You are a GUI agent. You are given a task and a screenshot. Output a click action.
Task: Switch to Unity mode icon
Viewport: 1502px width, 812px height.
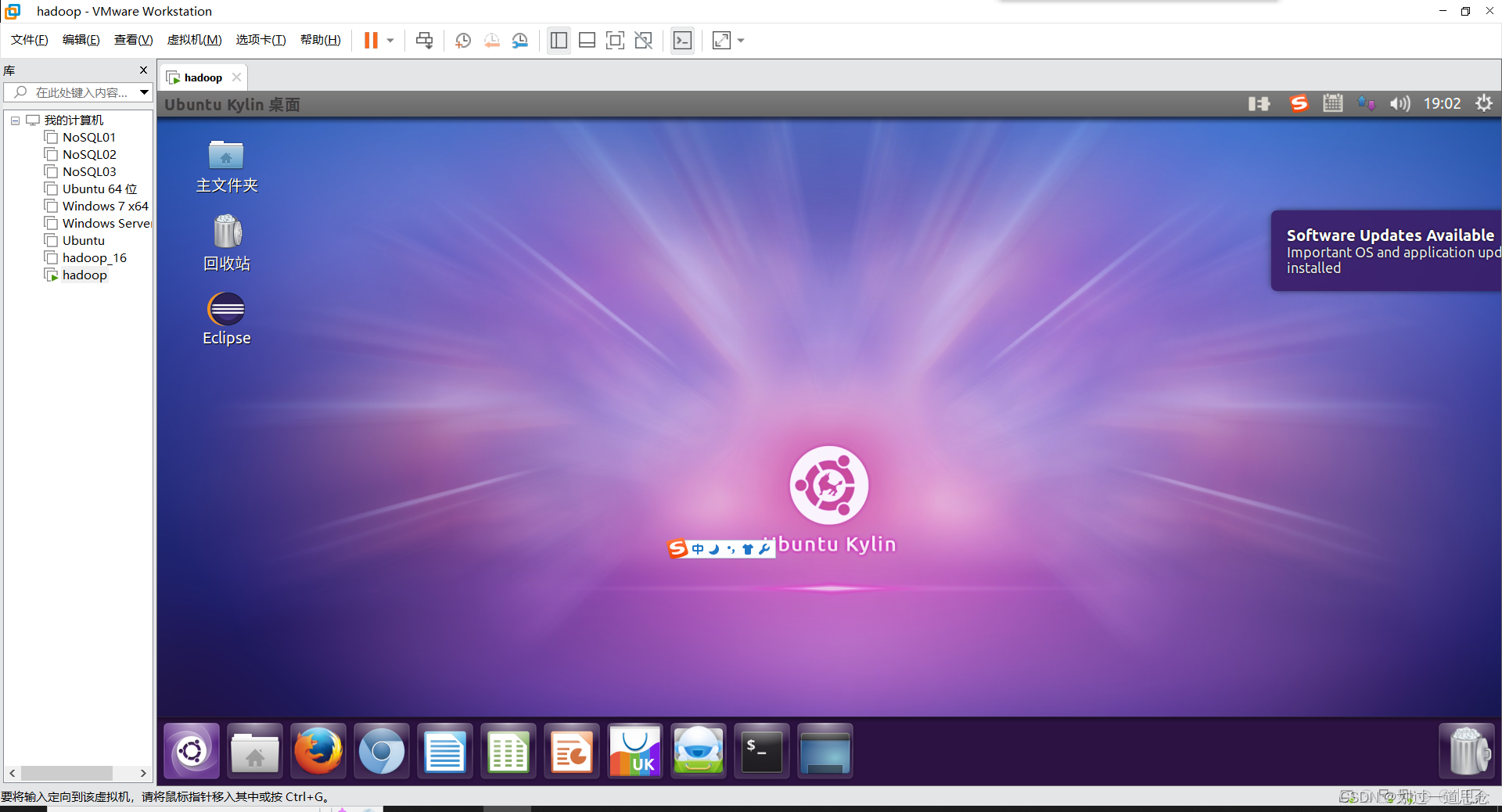tap(644, 40)
